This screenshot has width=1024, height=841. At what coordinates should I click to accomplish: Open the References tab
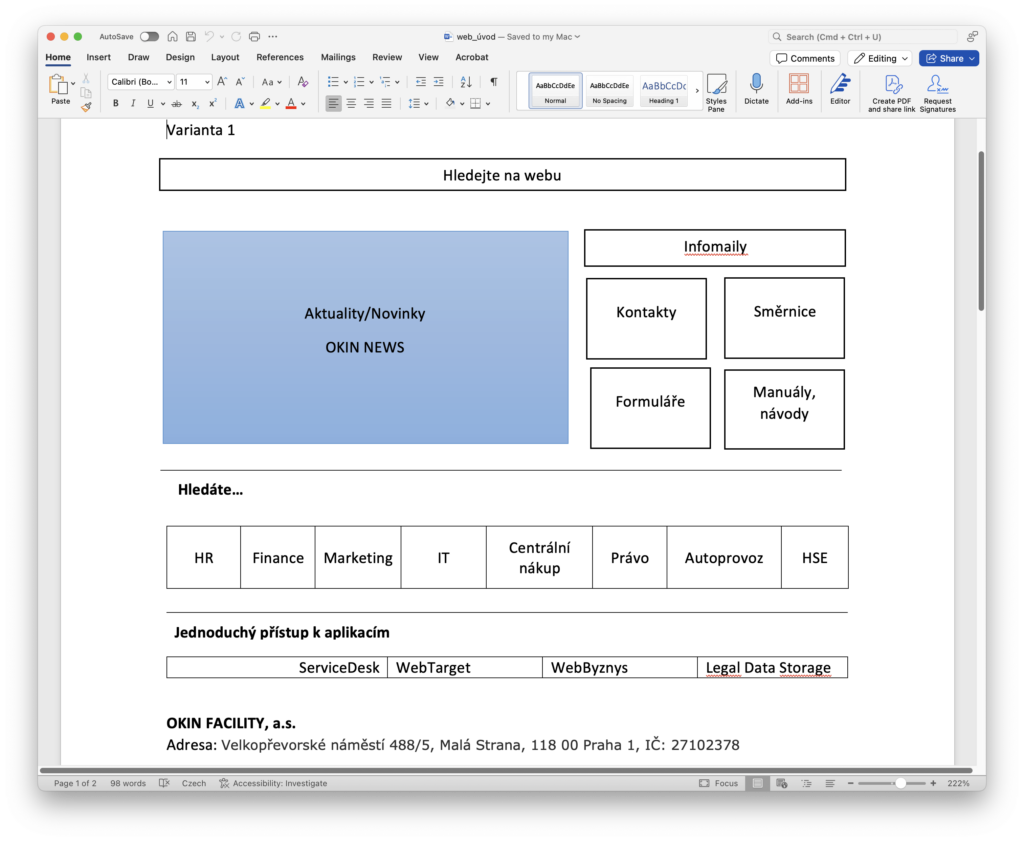coord(280,57)
